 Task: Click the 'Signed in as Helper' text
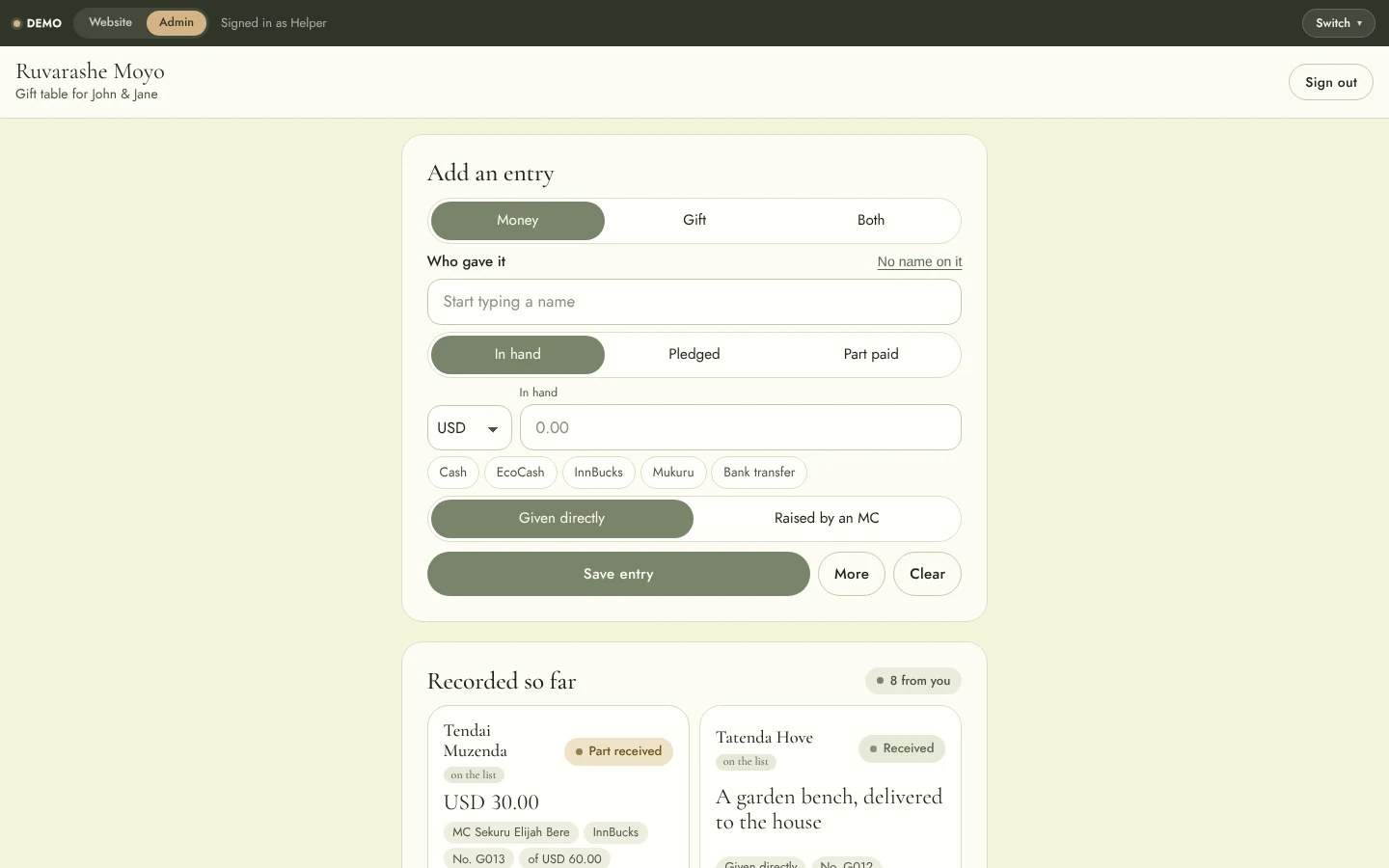(274, 23)
